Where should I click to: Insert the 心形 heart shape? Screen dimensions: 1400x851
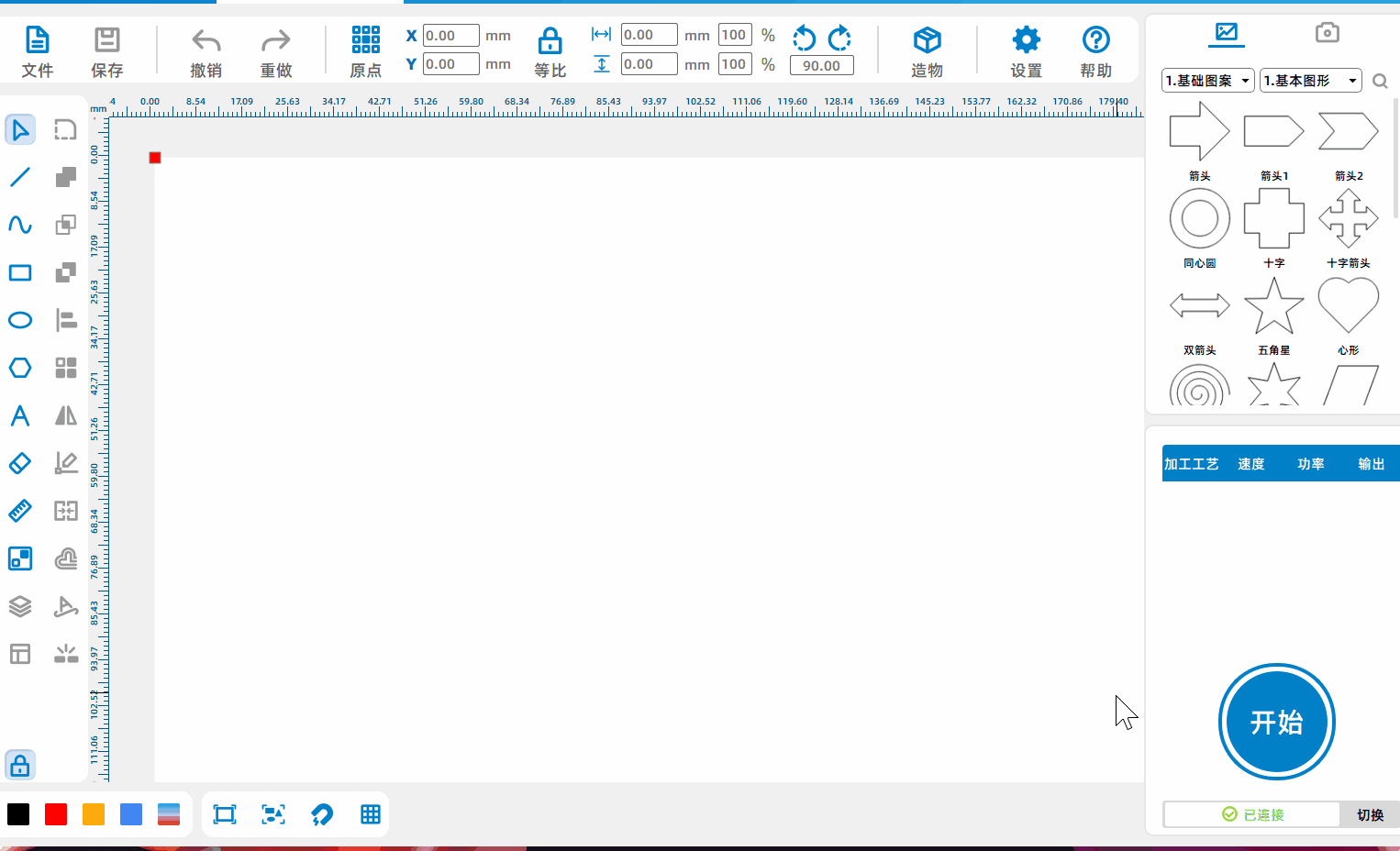1348,305
